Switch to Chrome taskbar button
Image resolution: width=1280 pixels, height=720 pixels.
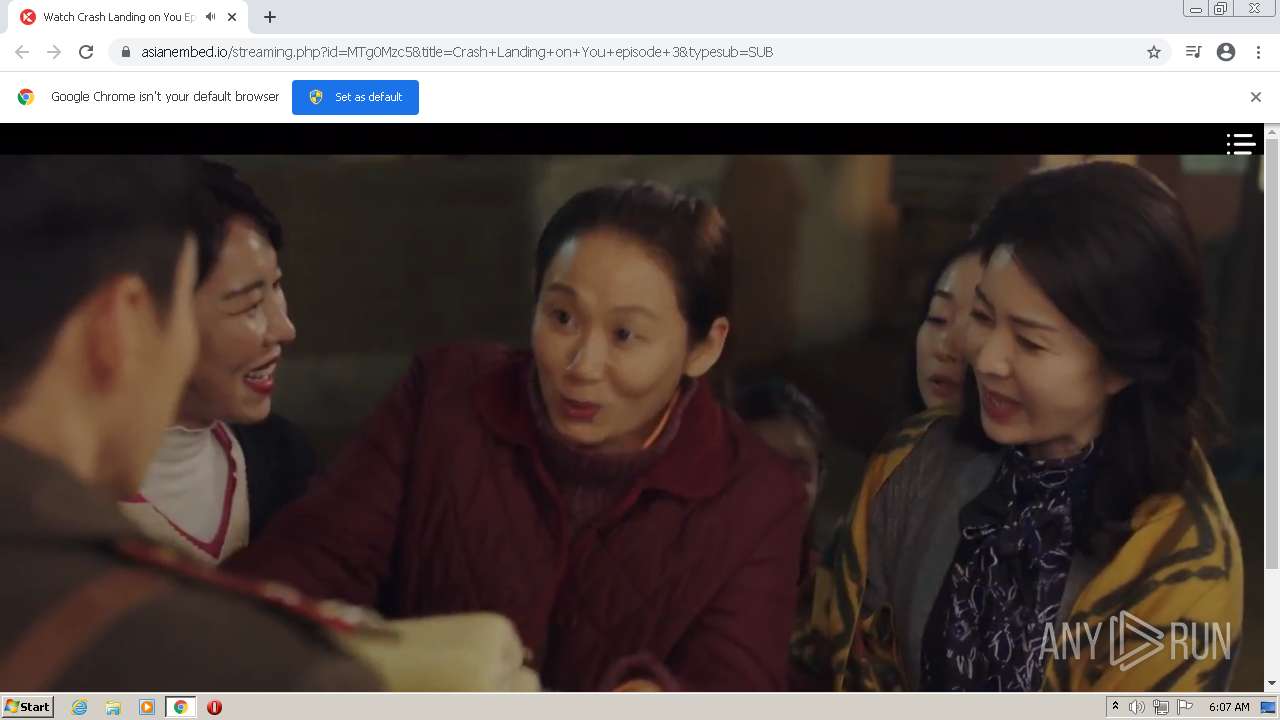point(181,707)
